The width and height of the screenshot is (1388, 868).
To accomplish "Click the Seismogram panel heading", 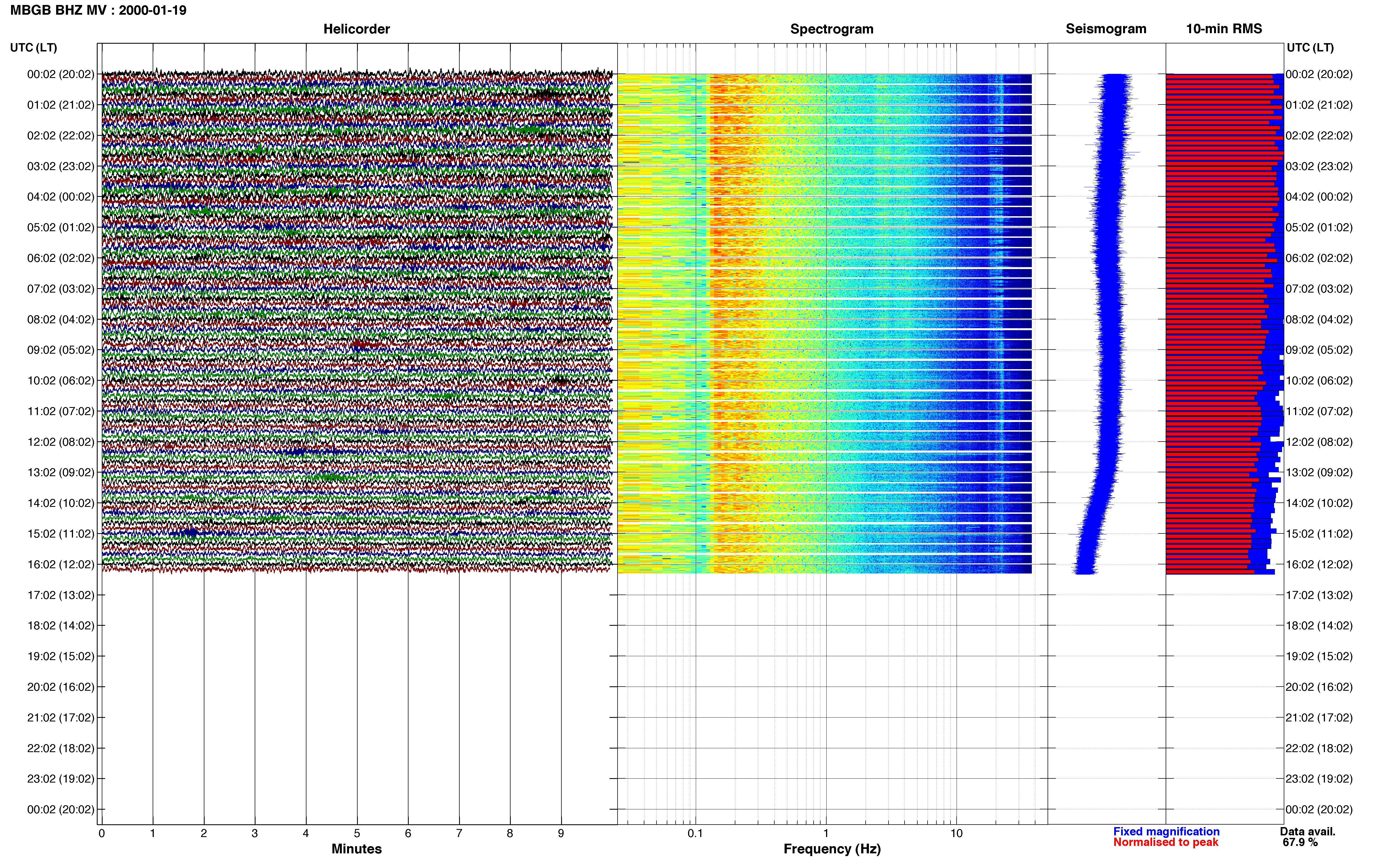I will (1106, 29).
